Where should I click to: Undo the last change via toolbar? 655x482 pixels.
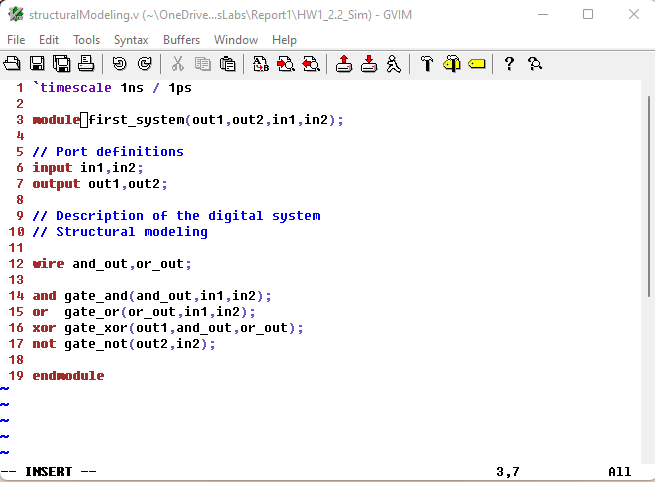click(x=120, y=64)
